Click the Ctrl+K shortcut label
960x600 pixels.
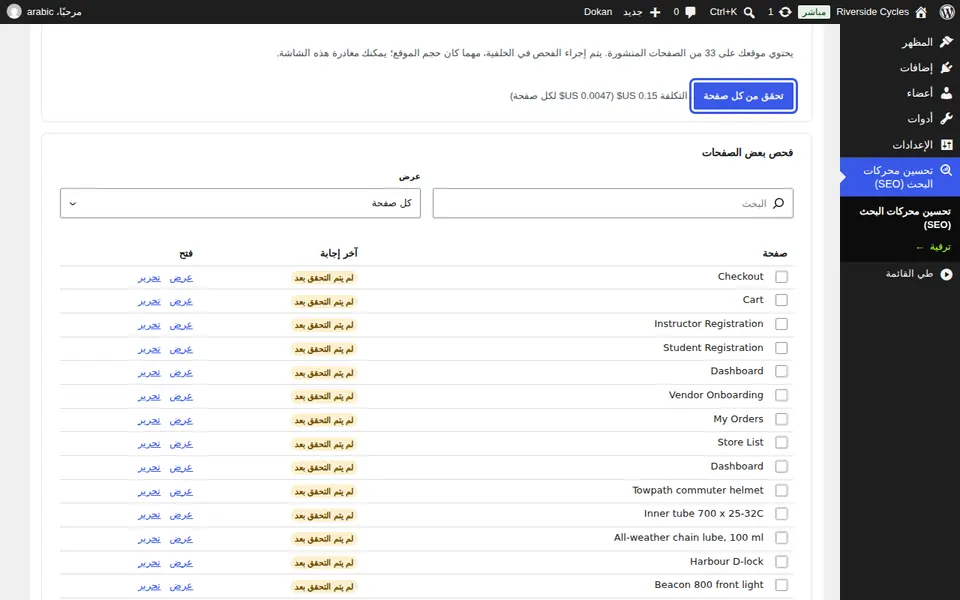click(x=723, y=12)
